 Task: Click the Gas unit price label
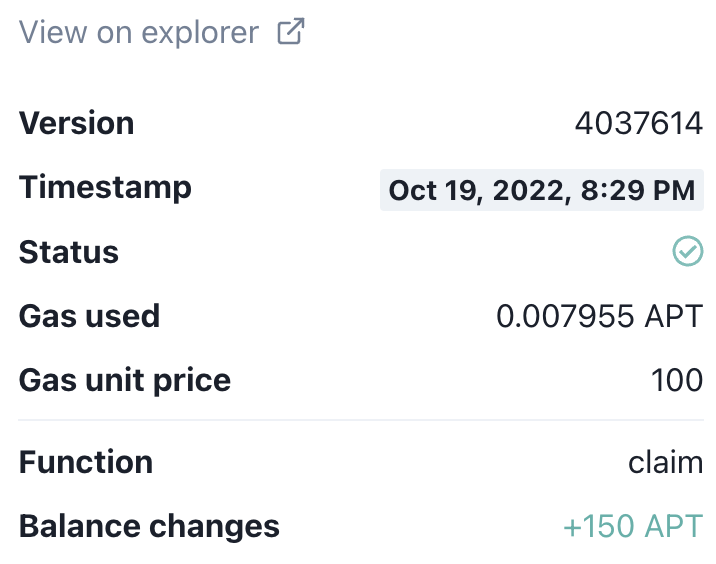(125, 381)
